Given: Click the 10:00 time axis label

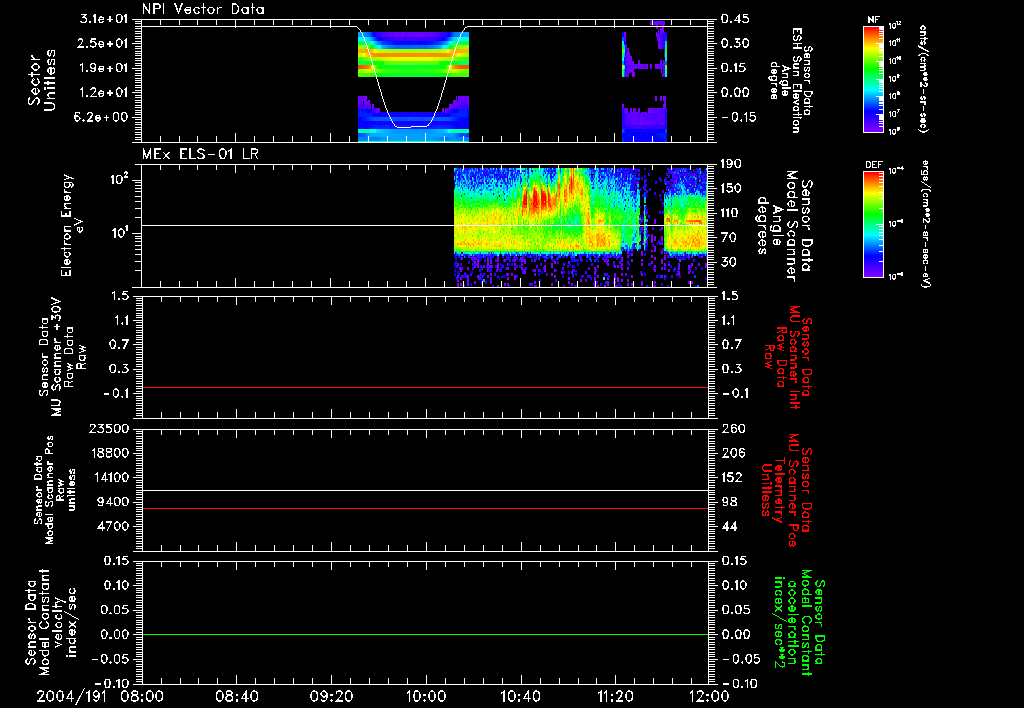Looking at the screenshot, I should (x=426, y=696).
